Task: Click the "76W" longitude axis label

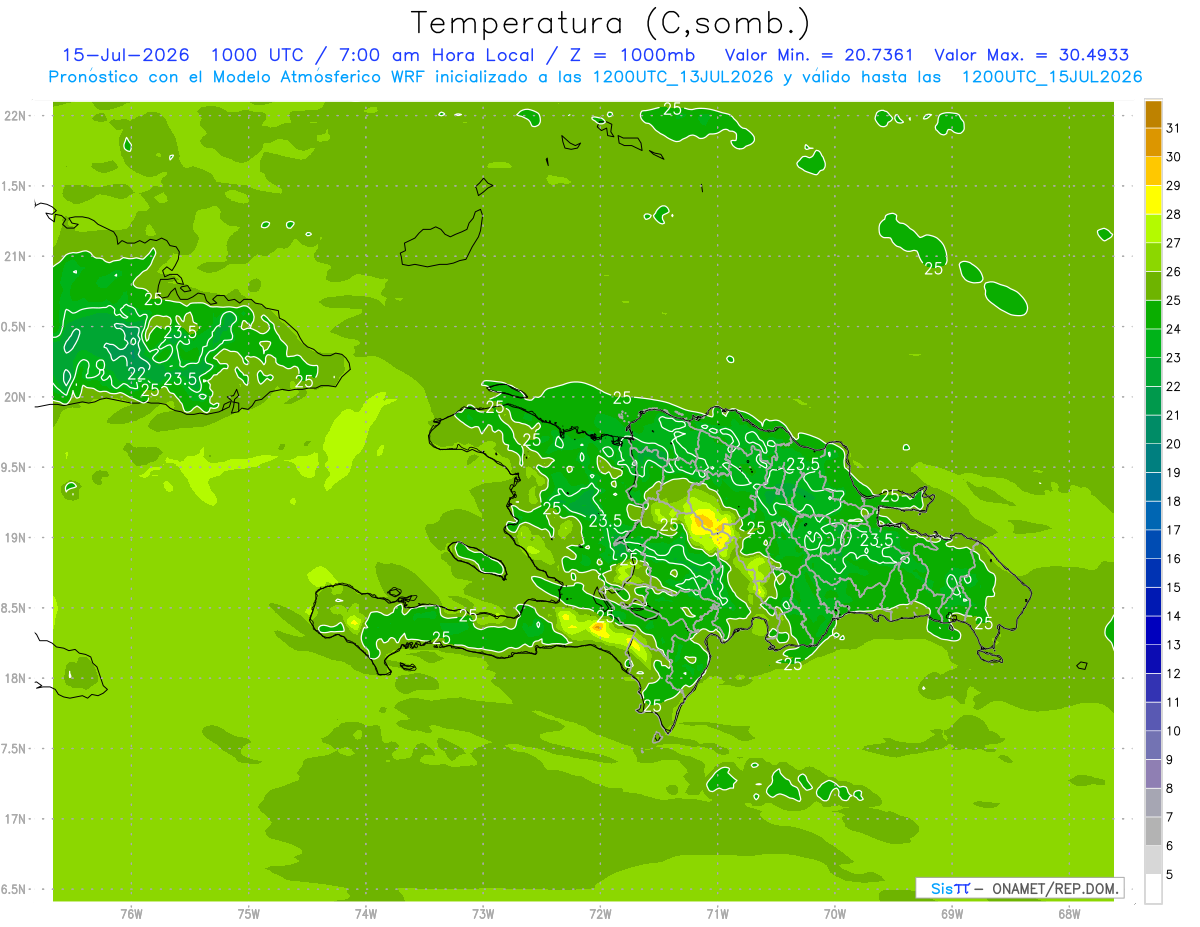Action: (131, 913)
